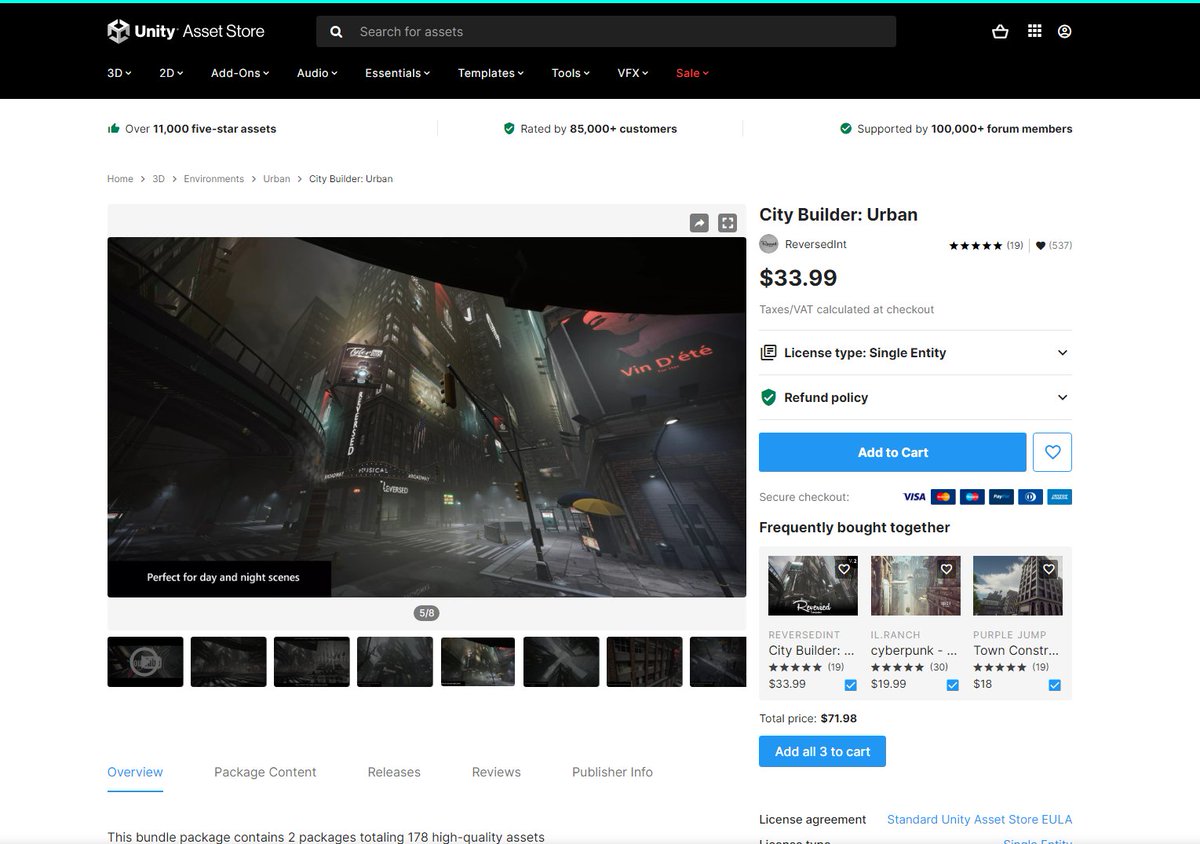This screenshot has width=1200, height=844.
Task: Open the Tools dropdown menu
Action: click(570, 73)
